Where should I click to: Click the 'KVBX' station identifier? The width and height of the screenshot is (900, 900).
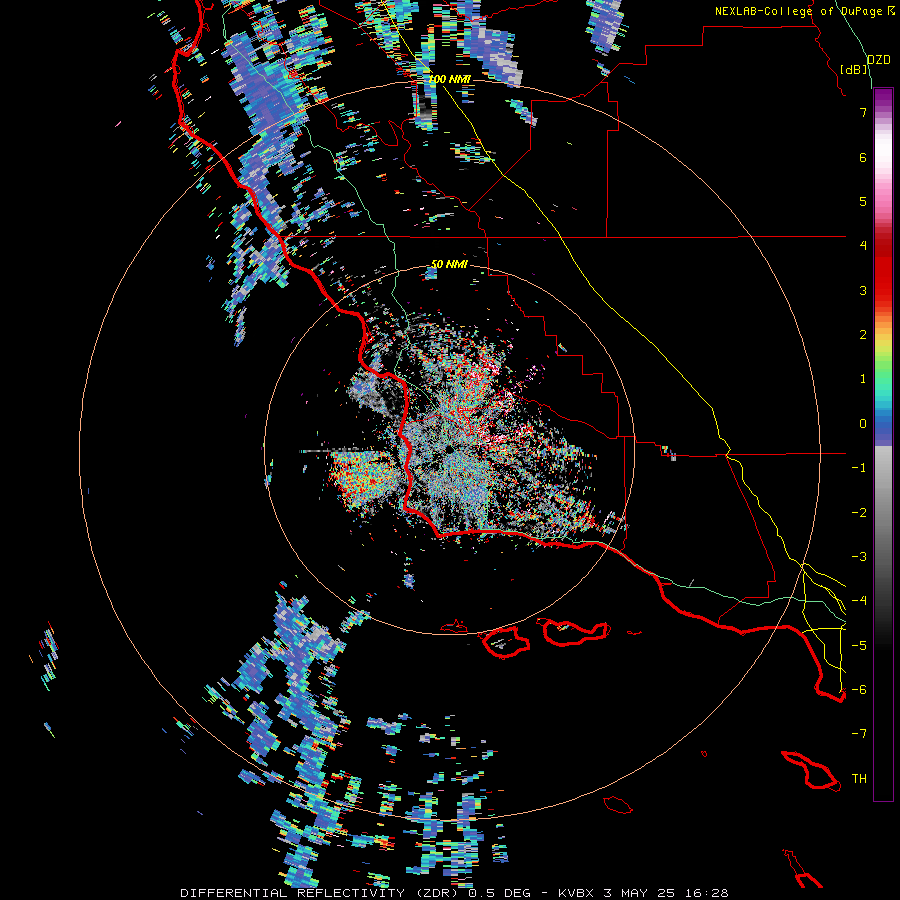(x=576, y=893)
